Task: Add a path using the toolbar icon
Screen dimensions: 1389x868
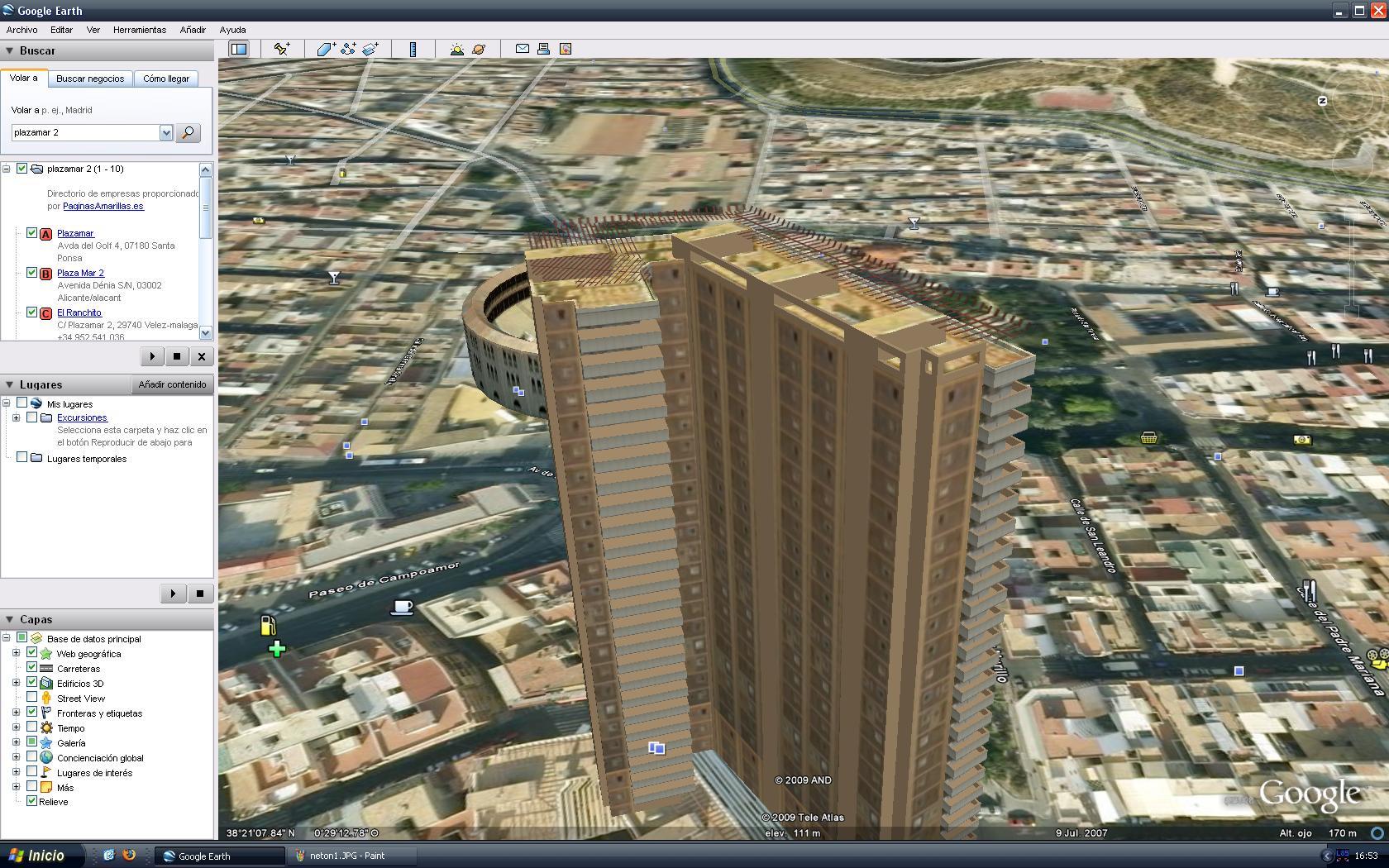Action: (x=348, y=50)
